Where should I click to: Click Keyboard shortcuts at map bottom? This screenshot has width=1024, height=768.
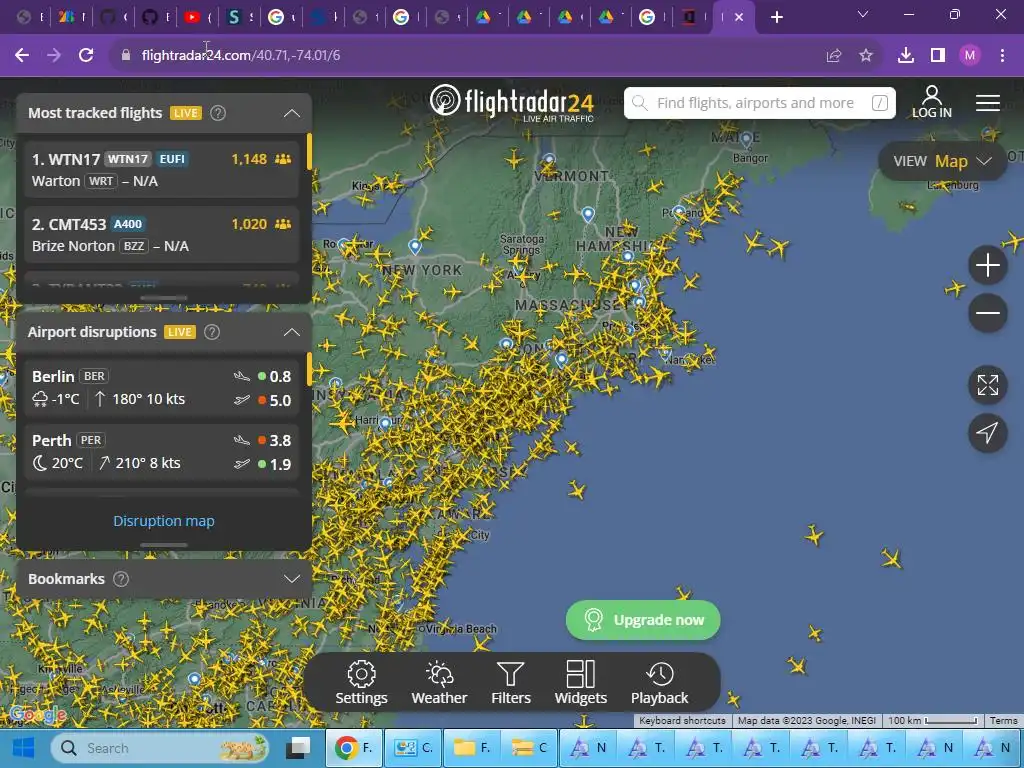682,720
